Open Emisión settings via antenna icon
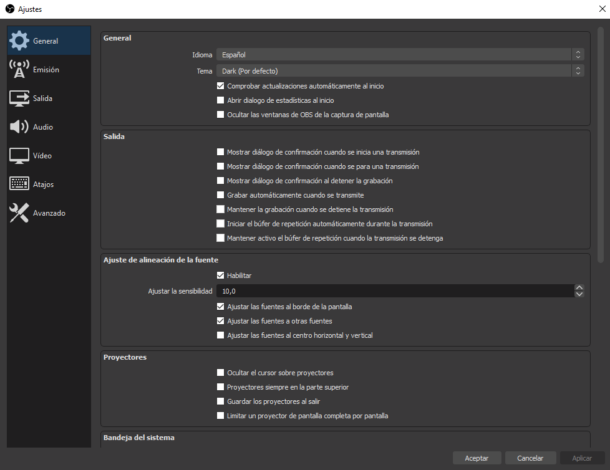 pos(19,69)
